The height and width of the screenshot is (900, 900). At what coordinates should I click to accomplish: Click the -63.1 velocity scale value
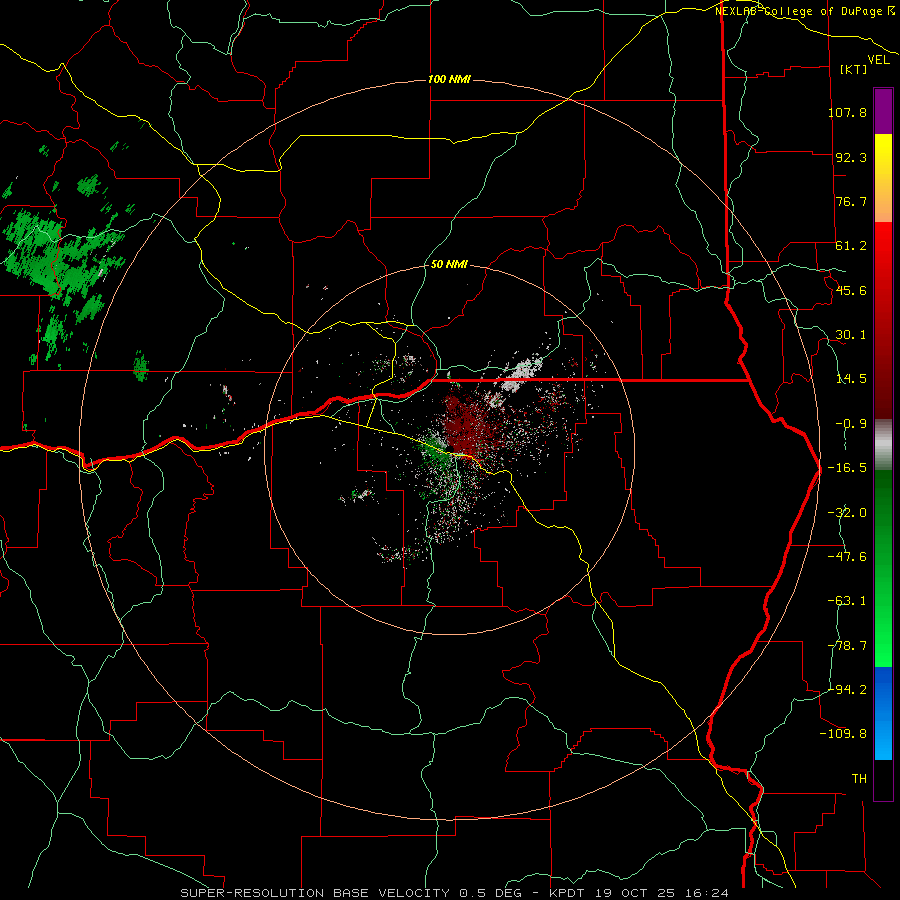pos(847,601)
